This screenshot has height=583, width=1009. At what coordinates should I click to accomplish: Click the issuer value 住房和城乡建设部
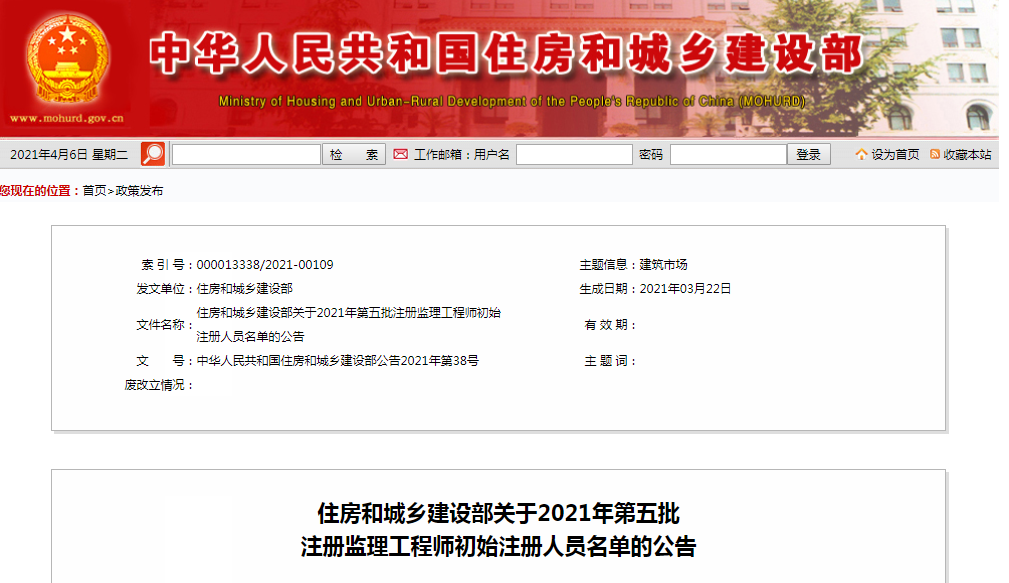[x=245, y=289]
